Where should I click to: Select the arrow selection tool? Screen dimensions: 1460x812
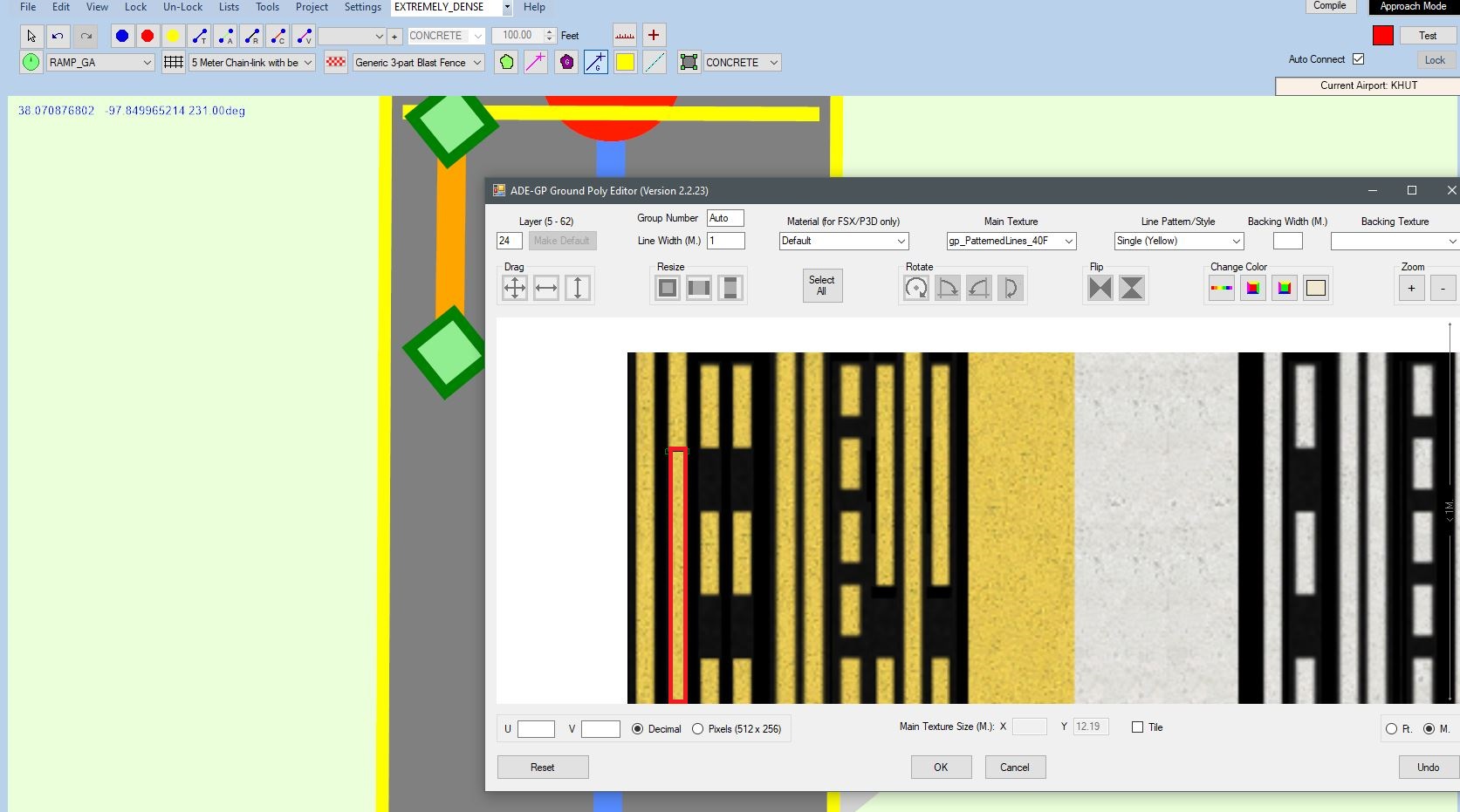[x=30, y=36]
